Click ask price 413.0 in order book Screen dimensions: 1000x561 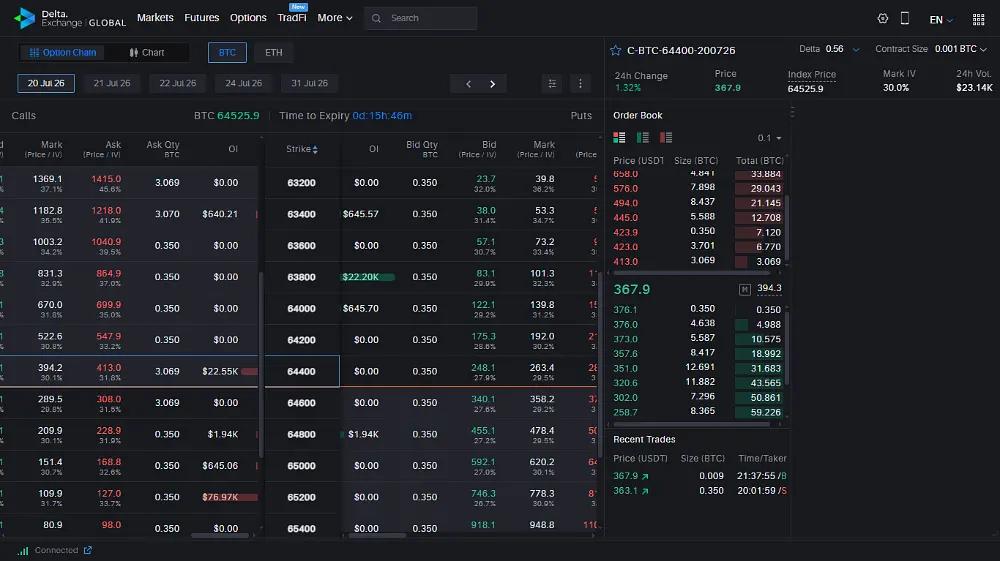[626, 261]
